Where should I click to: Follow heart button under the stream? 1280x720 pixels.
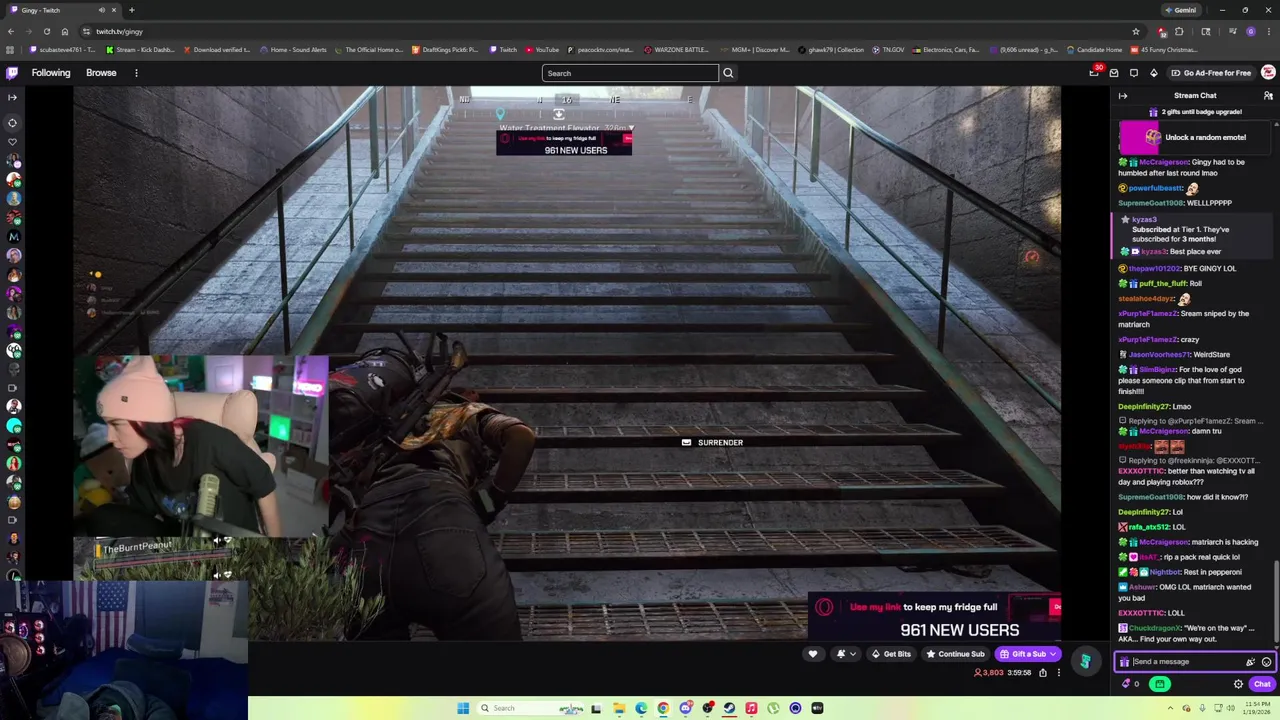click(813, 654)
